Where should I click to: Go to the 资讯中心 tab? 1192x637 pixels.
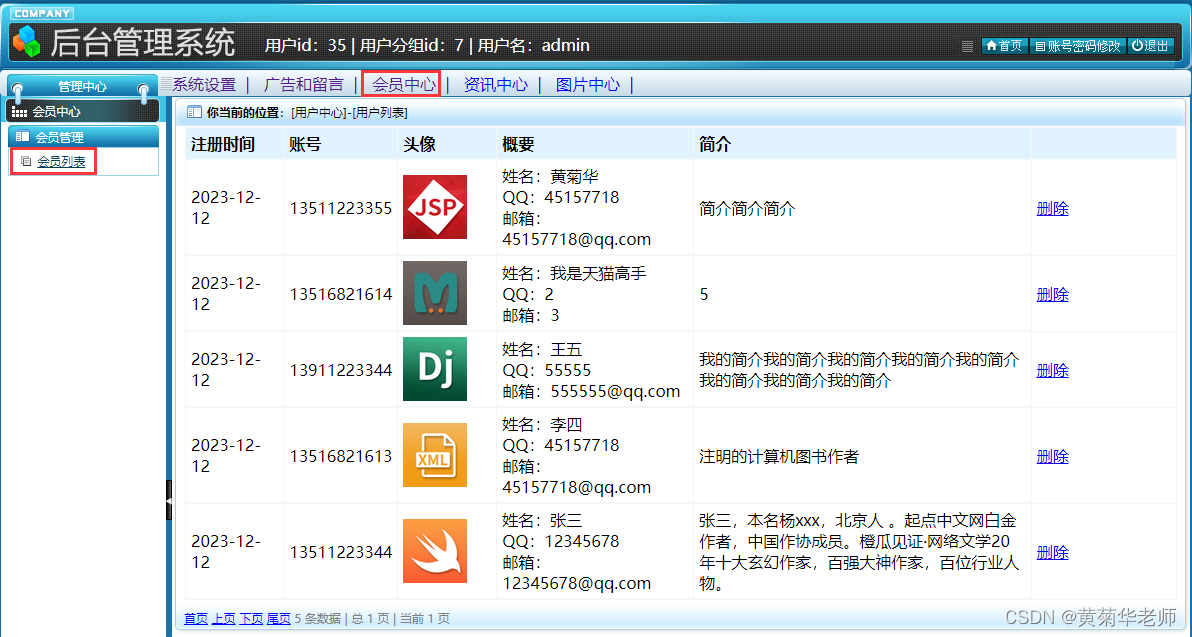[x=496, y=84]
